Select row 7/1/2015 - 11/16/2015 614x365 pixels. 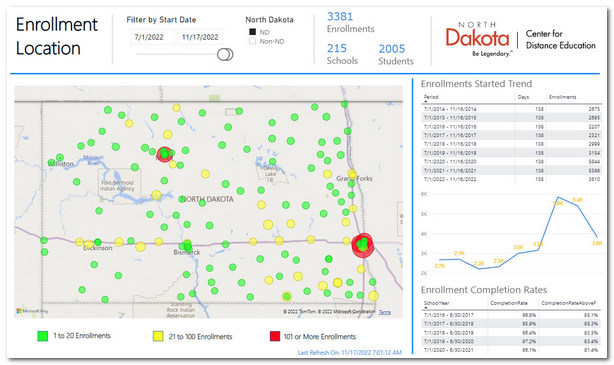(x=511, y=117)
